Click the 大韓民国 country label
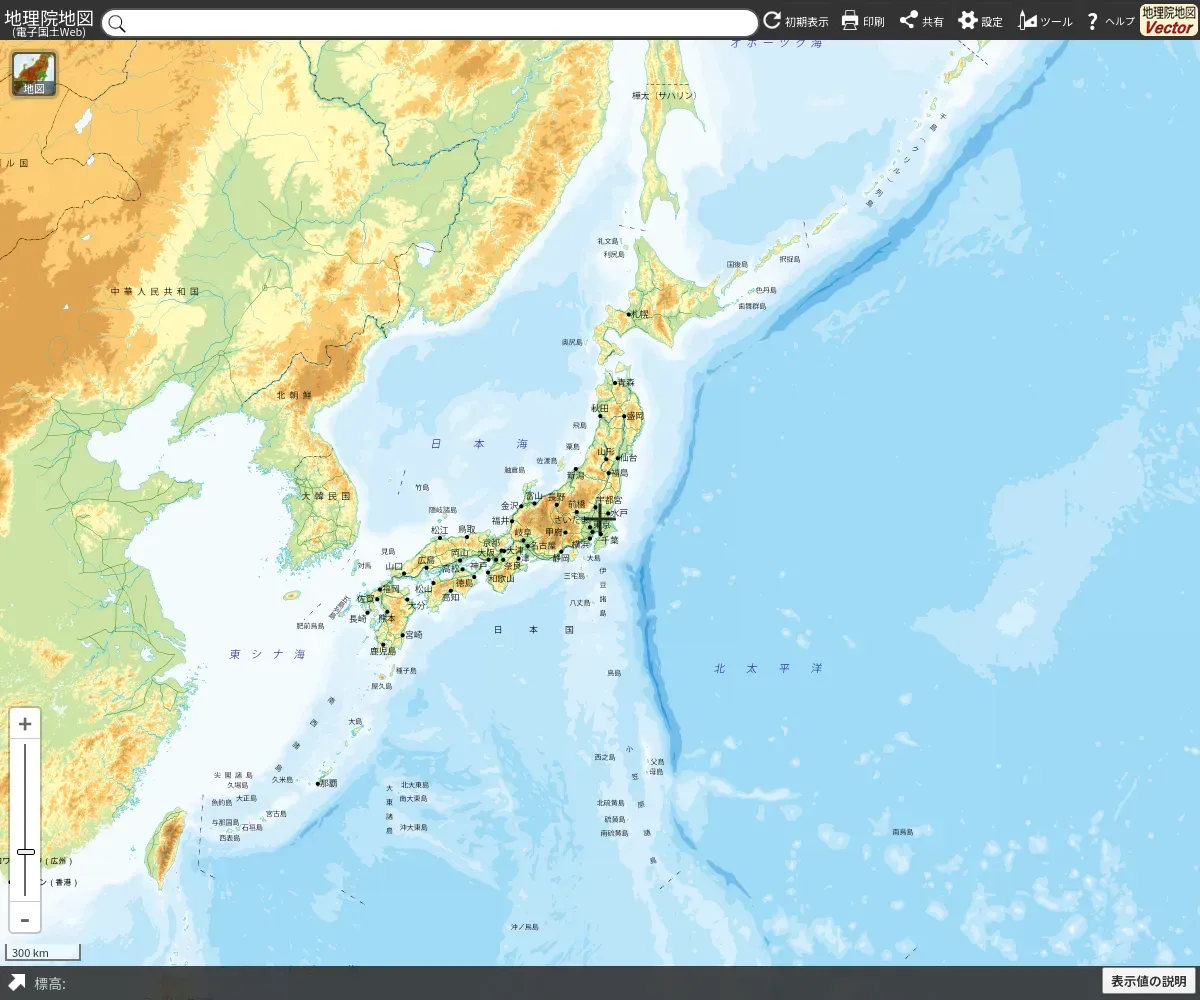This screenshot has height=1000, width=1200. point(327,495)
